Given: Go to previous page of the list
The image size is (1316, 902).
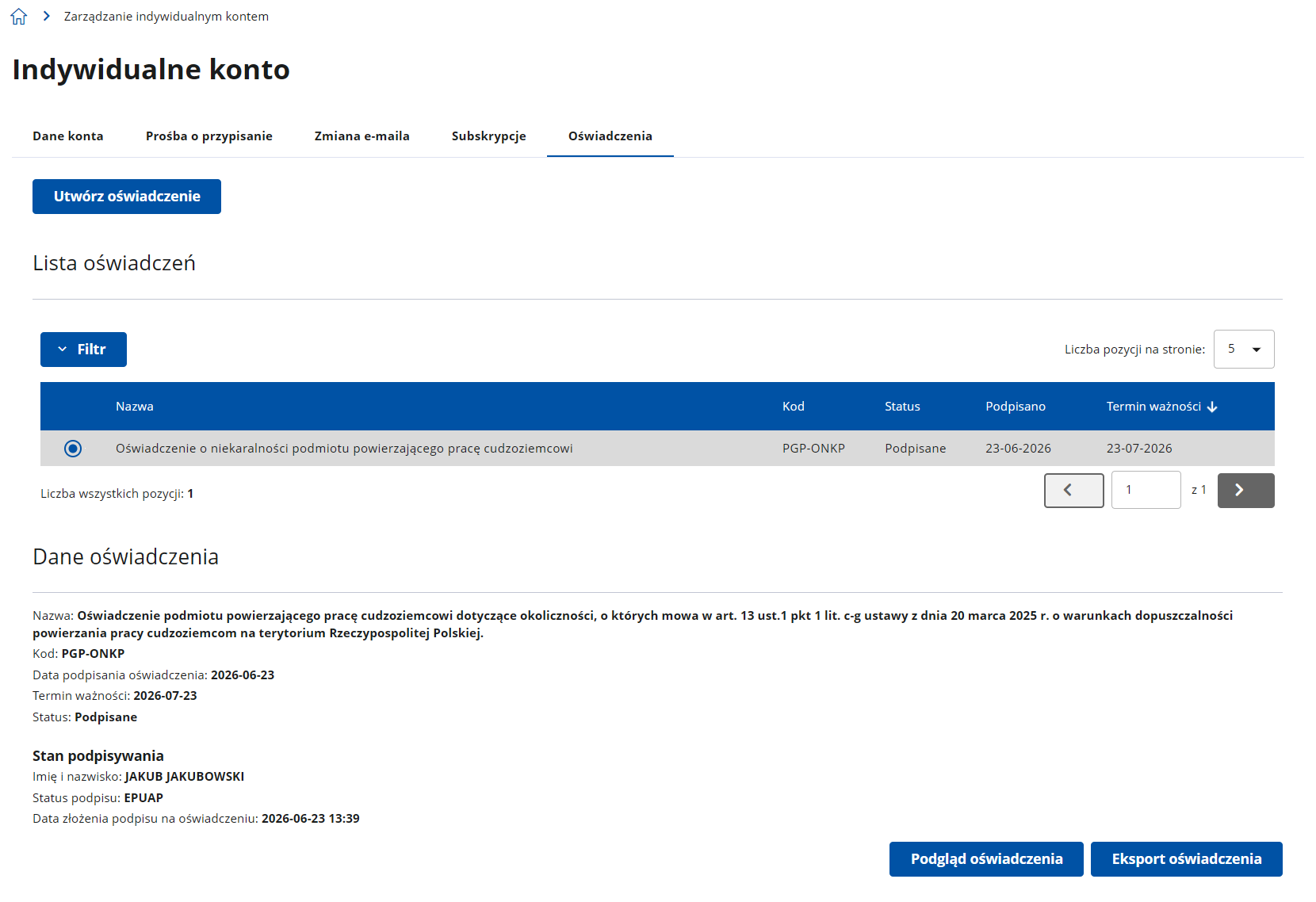Looking at the screenshot, I should click(x=1074, y=491).
